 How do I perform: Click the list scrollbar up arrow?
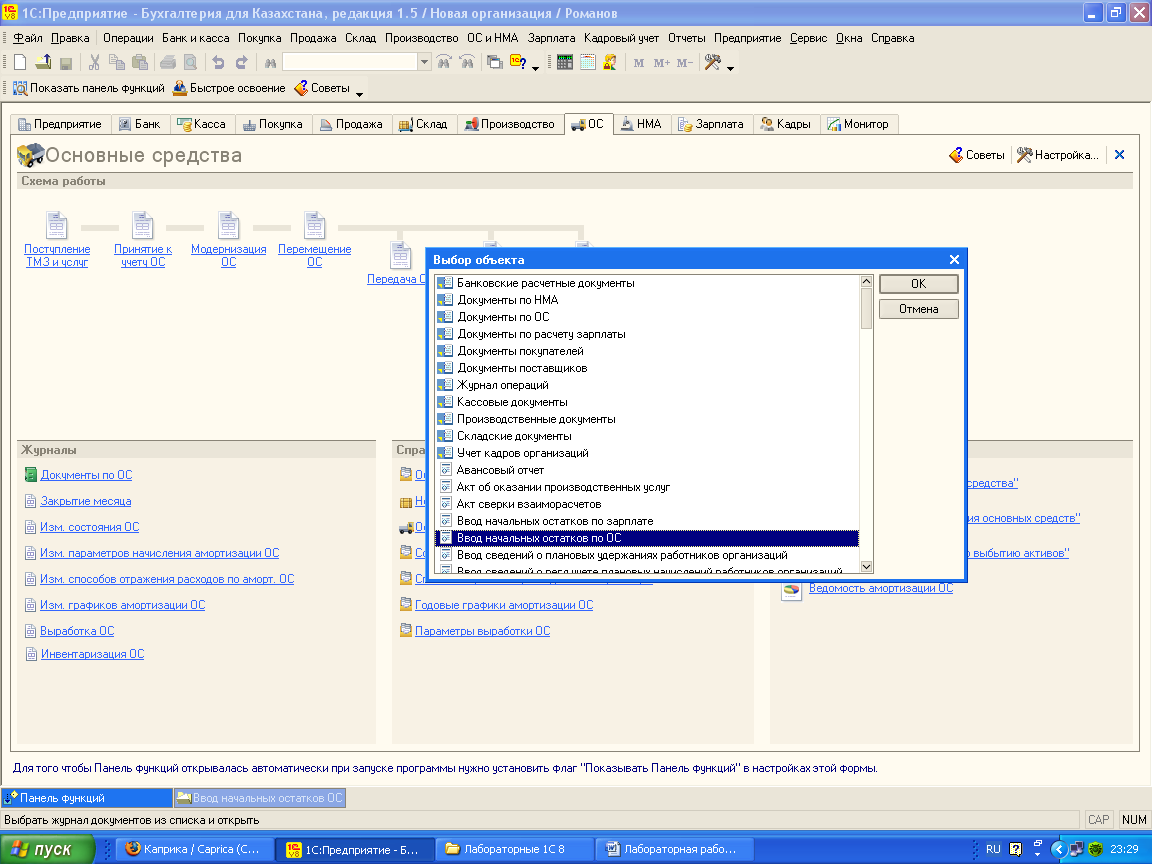coord(866,281)
